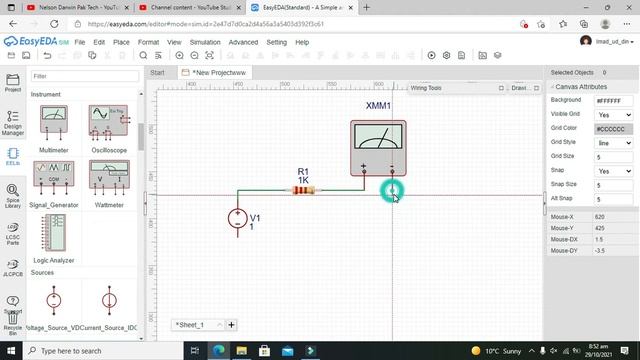The height and width of the screenshot is (360, 640).
Task: Toggle the Wiring Tools panel collapse button
Action: 501,88
